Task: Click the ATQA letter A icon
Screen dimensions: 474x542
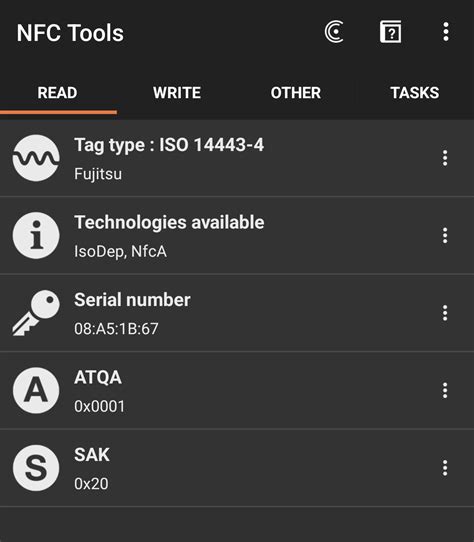Action: [36, 390]
